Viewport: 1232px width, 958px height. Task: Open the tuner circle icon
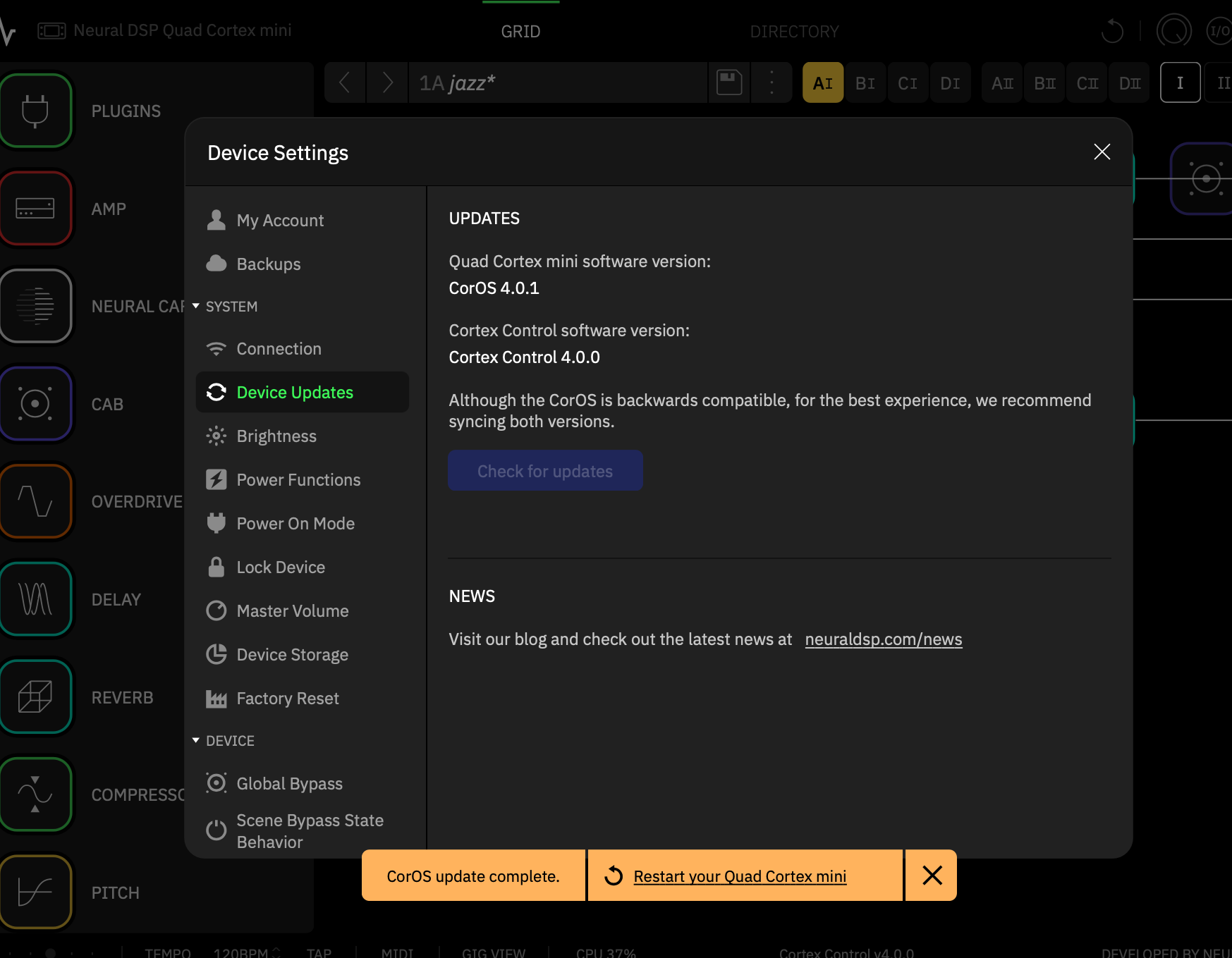coord(1174,31)
